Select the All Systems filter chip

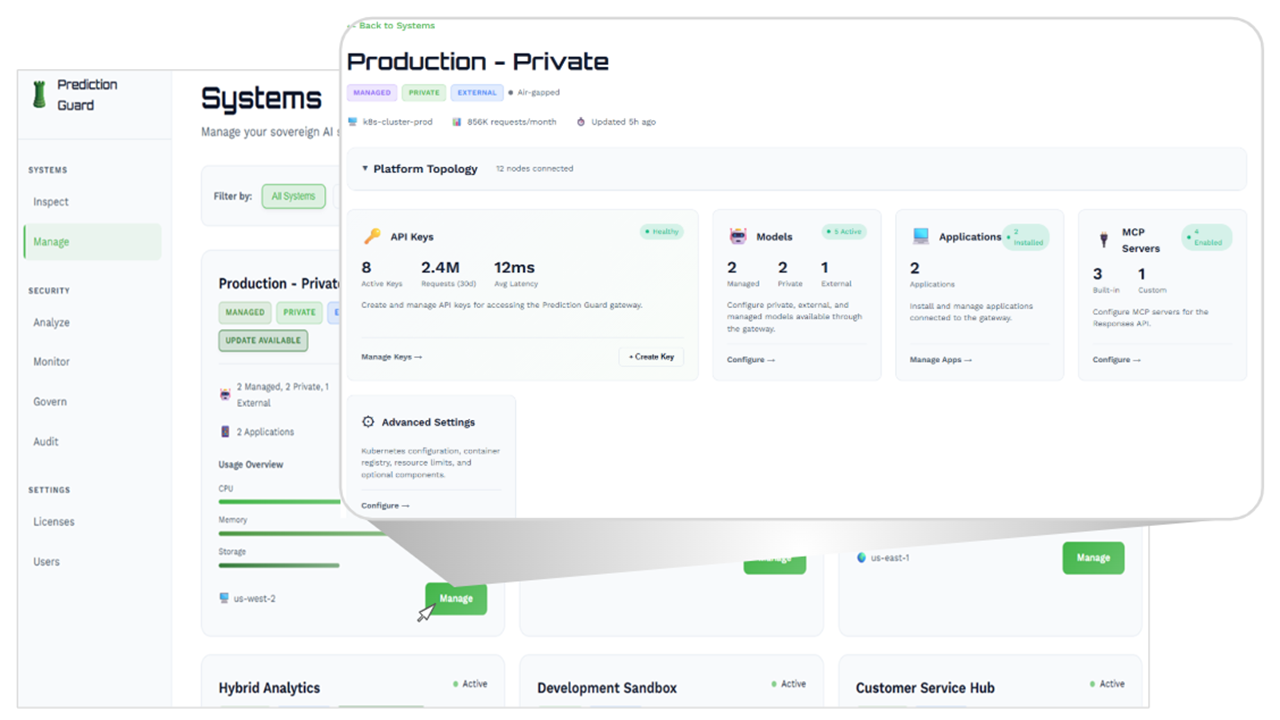pos(293,196)
